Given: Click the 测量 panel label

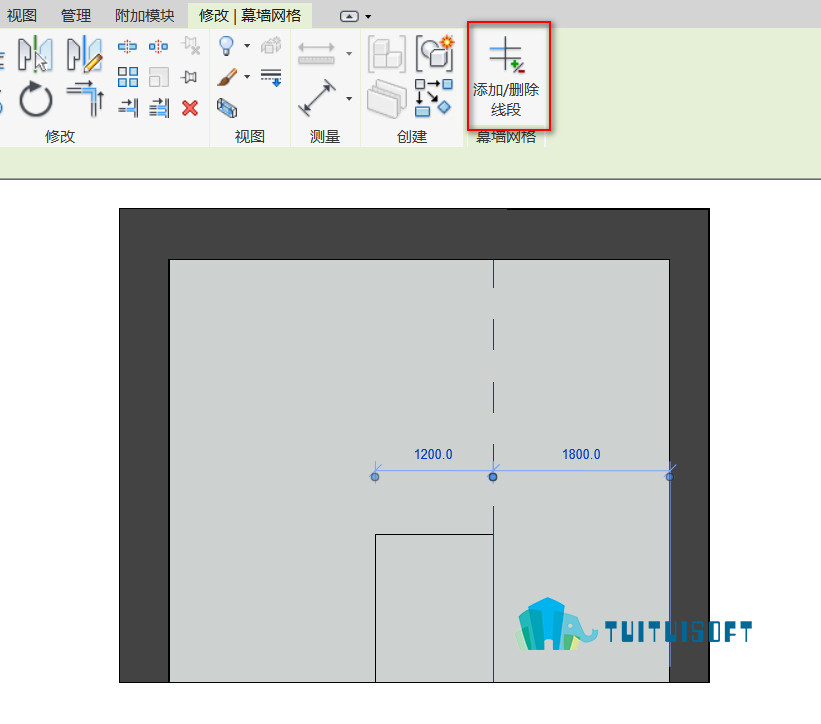Looking at the screenshot, I should point(325,137).
